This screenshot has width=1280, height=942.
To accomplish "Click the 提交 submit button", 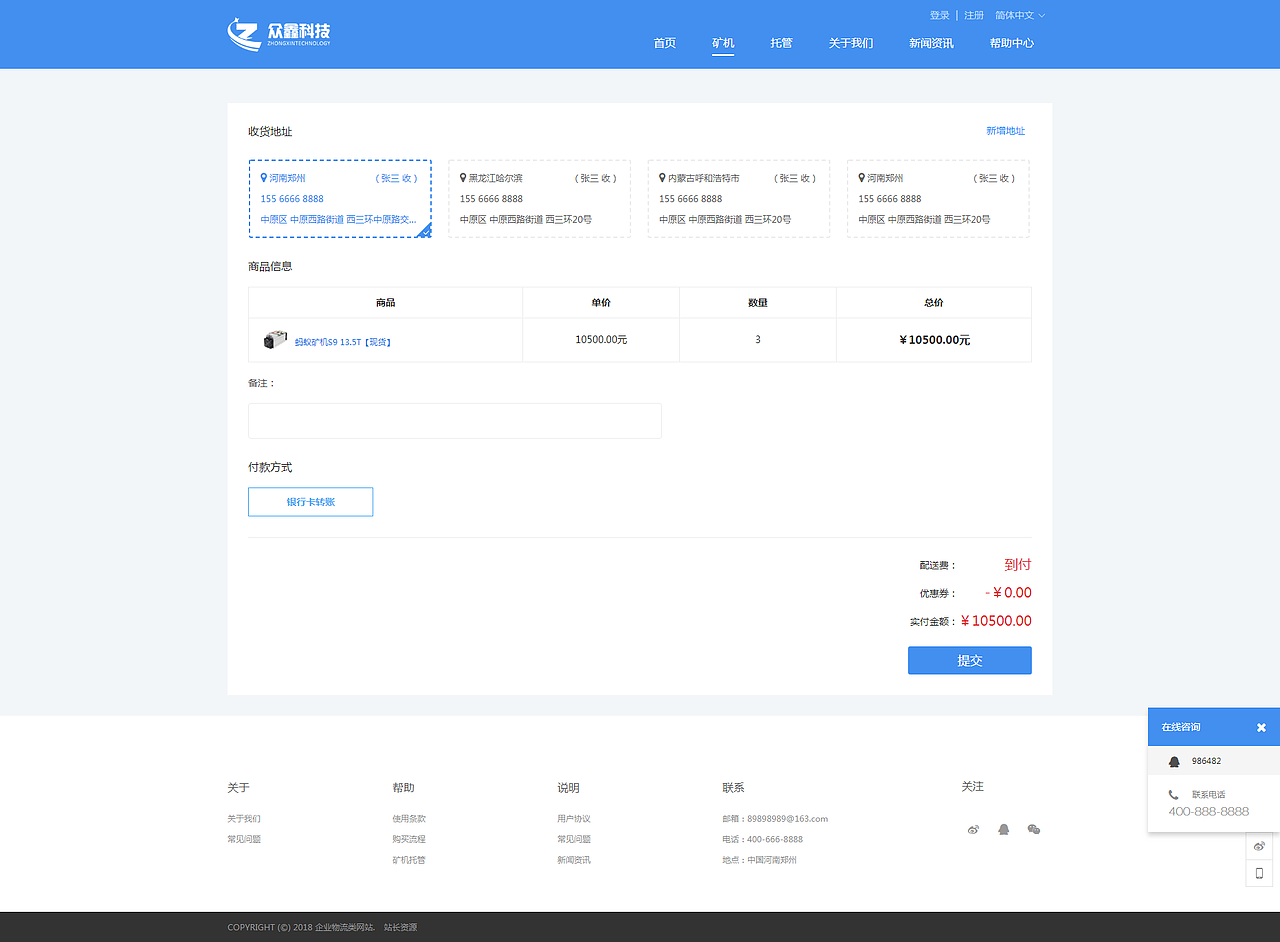I will coord(969,660).
